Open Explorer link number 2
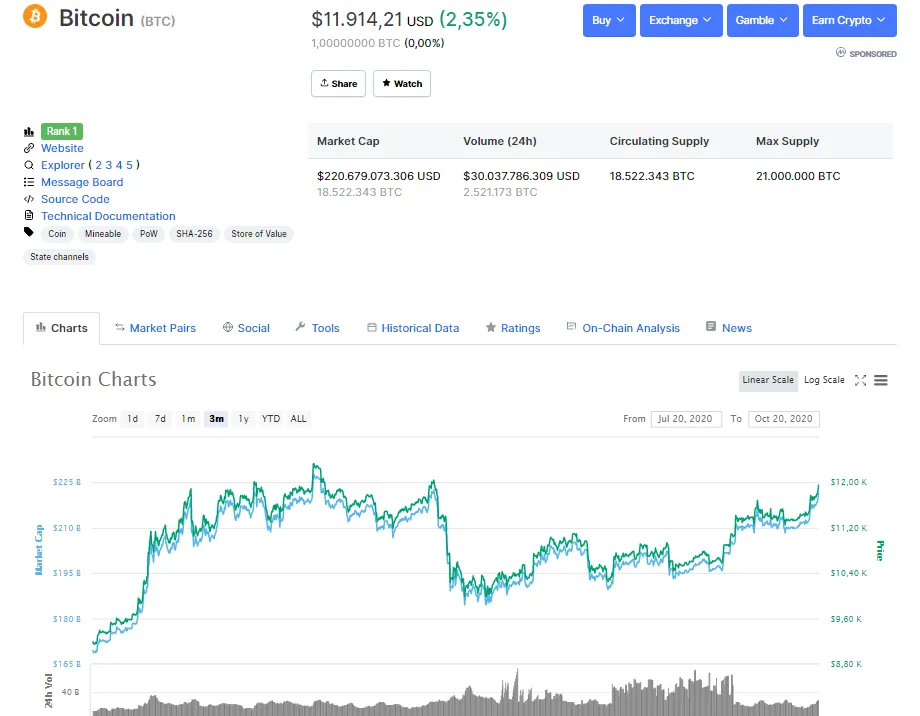This screenshot has height=716, width=920. pos(99,165)
